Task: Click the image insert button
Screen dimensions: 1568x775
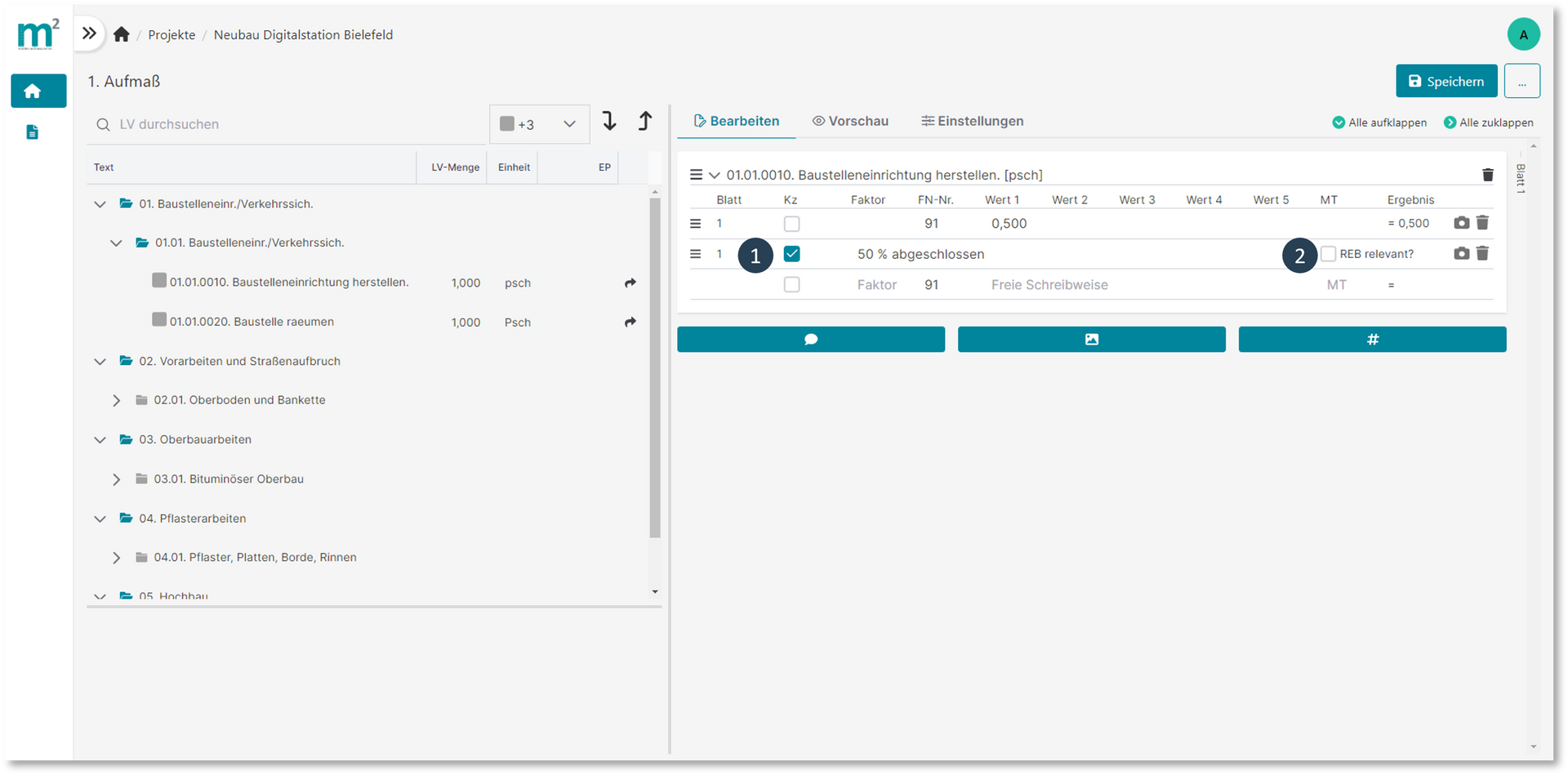Action: (x=1091, y=340)
